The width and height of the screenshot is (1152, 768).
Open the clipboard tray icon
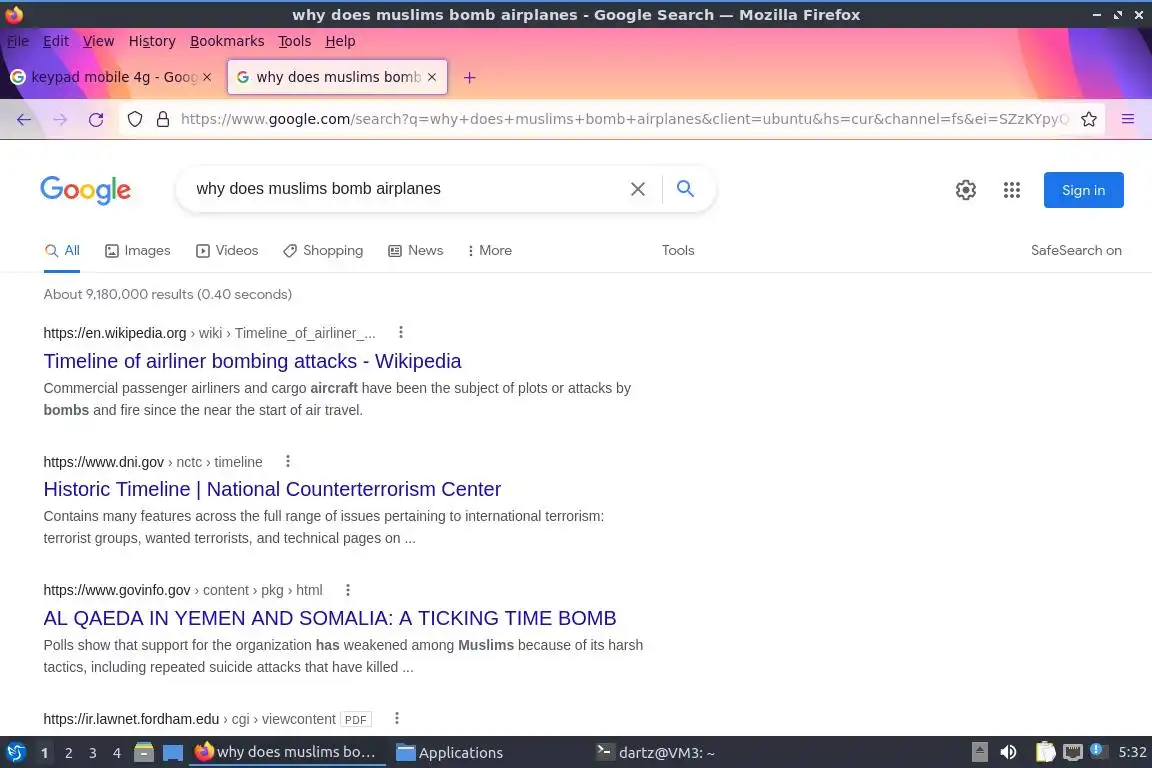[x=1045, y=752]
